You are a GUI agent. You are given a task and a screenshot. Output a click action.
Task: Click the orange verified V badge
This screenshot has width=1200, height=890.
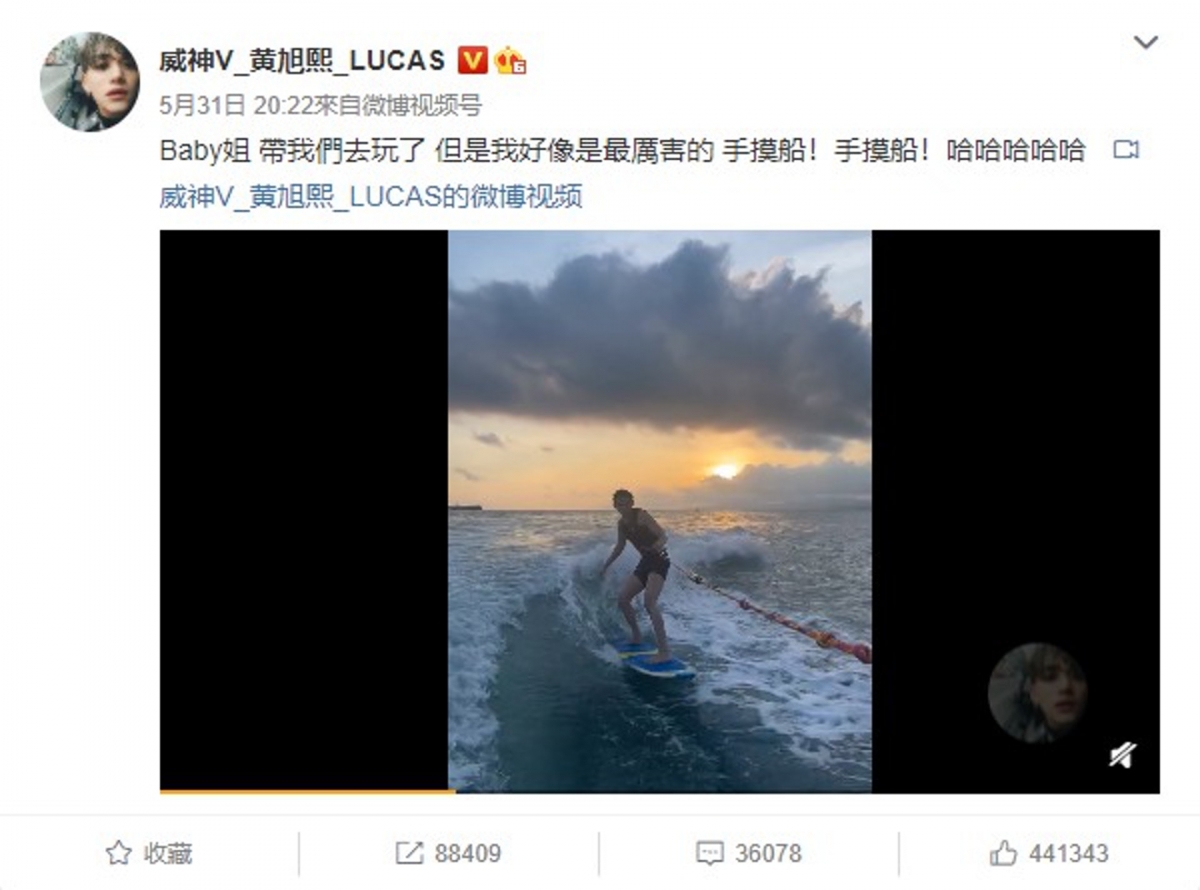pos(472,61)
